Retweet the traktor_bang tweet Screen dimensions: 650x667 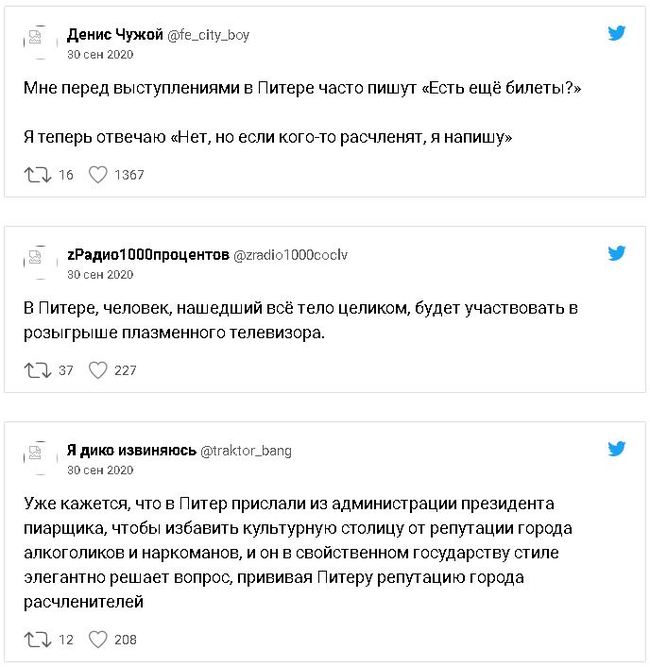(35, 639)
